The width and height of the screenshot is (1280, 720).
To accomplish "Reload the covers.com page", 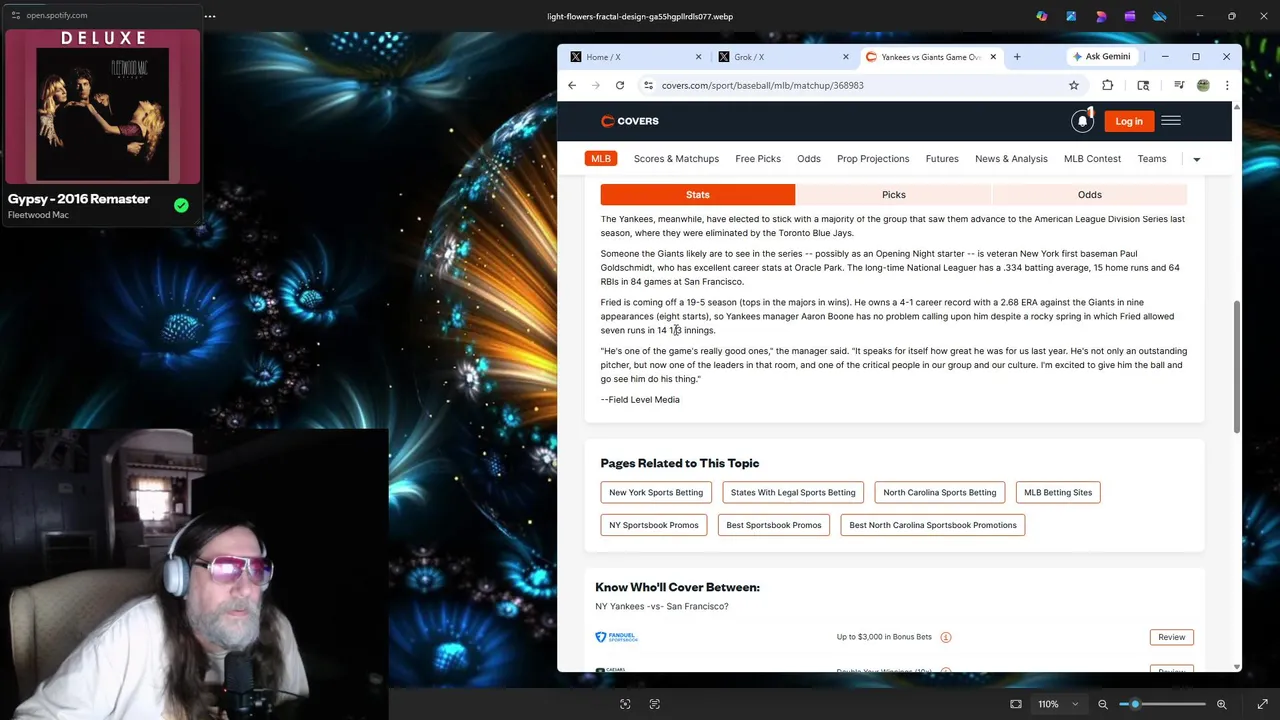I will [620, 85].
